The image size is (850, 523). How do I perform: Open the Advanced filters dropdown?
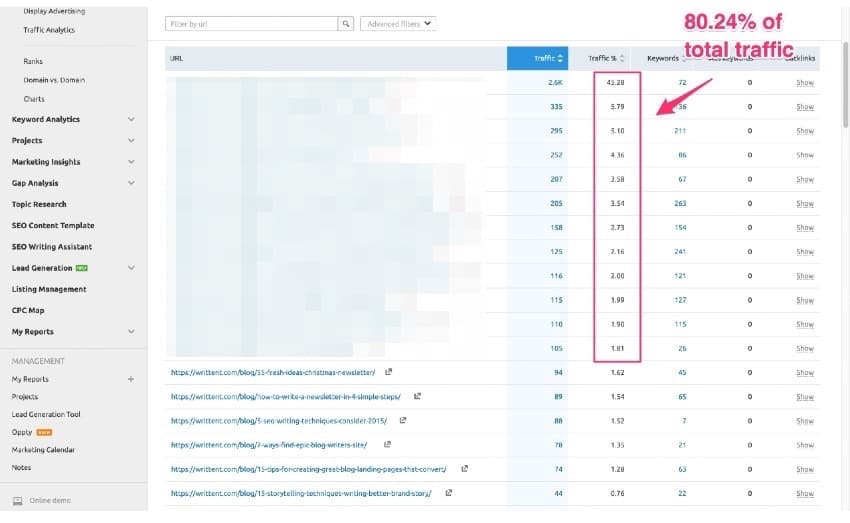click(398, 24)
